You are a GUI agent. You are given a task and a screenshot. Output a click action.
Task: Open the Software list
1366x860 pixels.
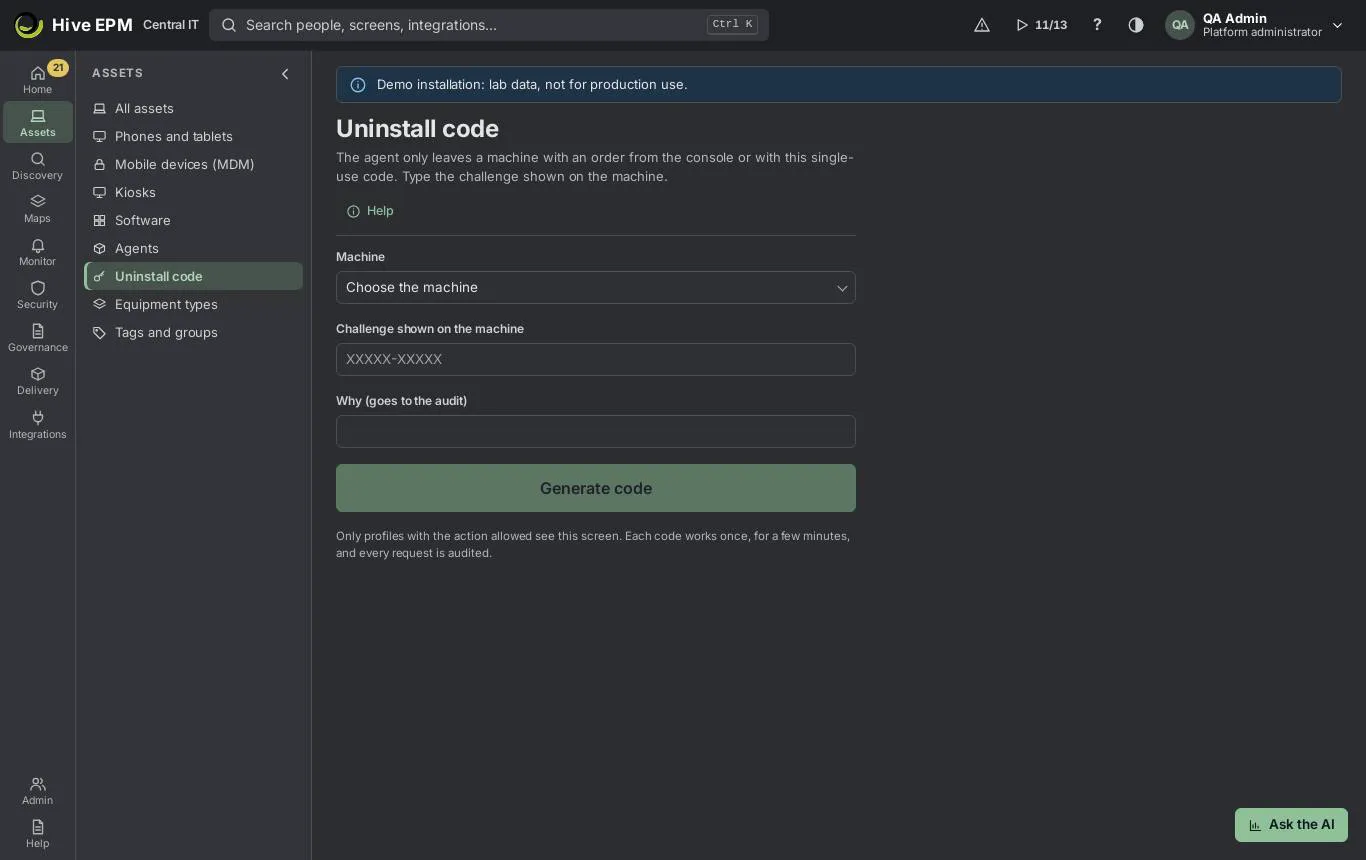pos(193,220)
